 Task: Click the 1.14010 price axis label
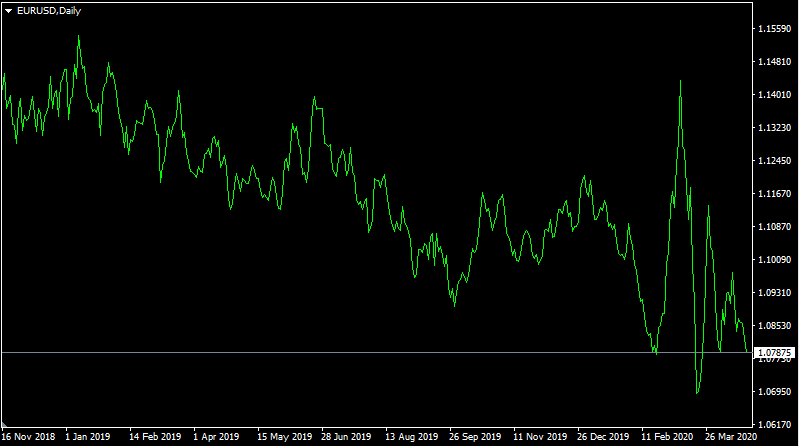[774, 94]
